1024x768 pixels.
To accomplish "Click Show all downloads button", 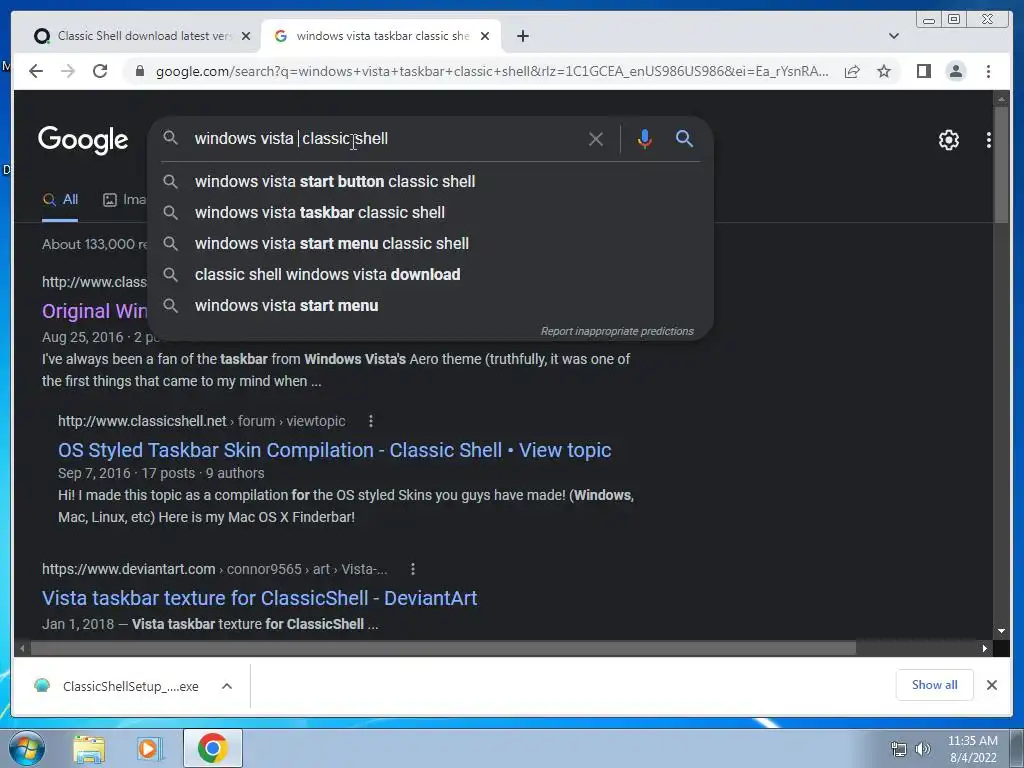I will (x=935, y=685).
